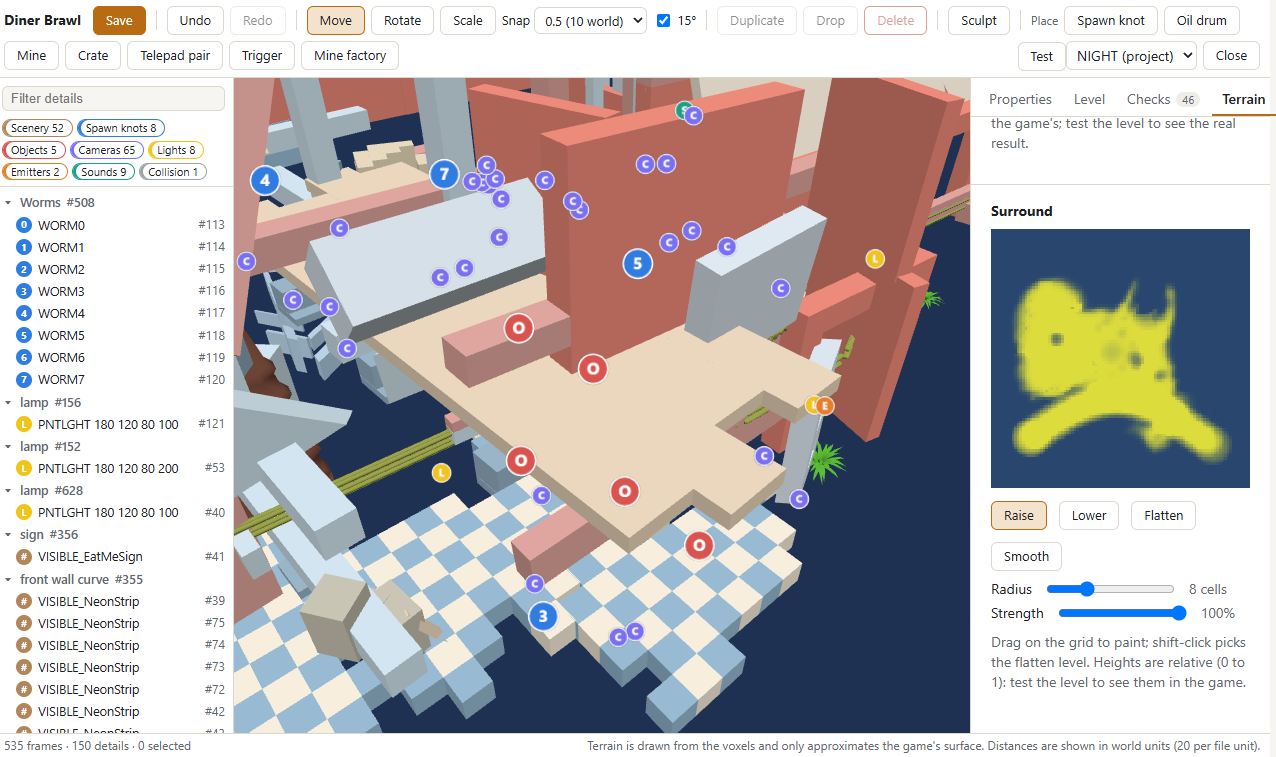The image size is (1276, 757).
Task: Toggle the Lights 8 filter chip
Action: point(176,150)
